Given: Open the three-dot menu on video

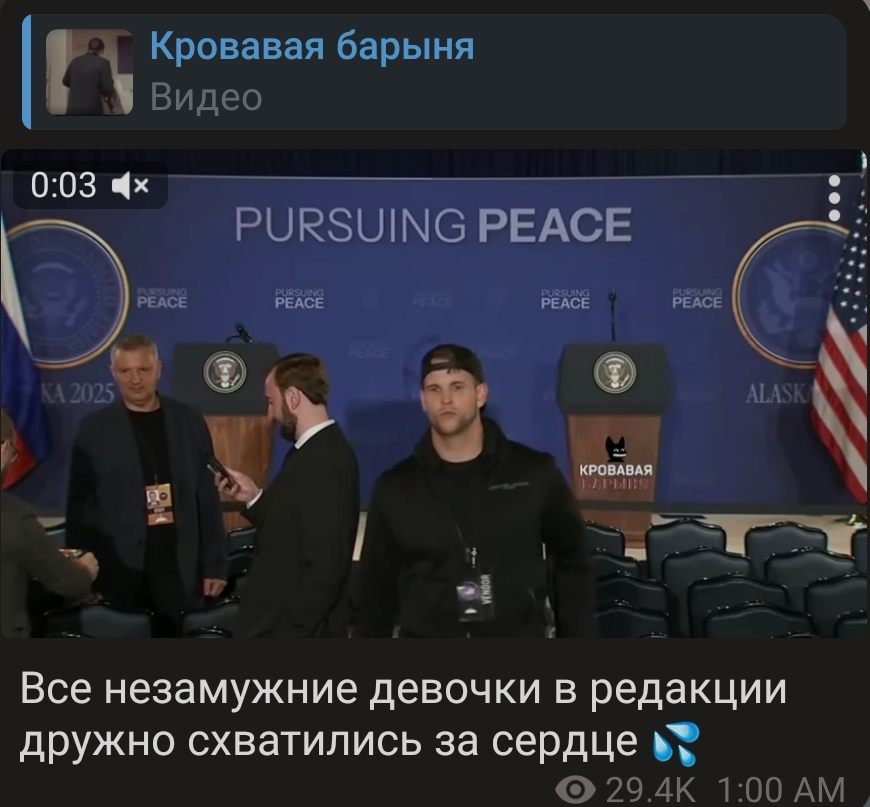Looking at the screenshot, I should 834,198.
